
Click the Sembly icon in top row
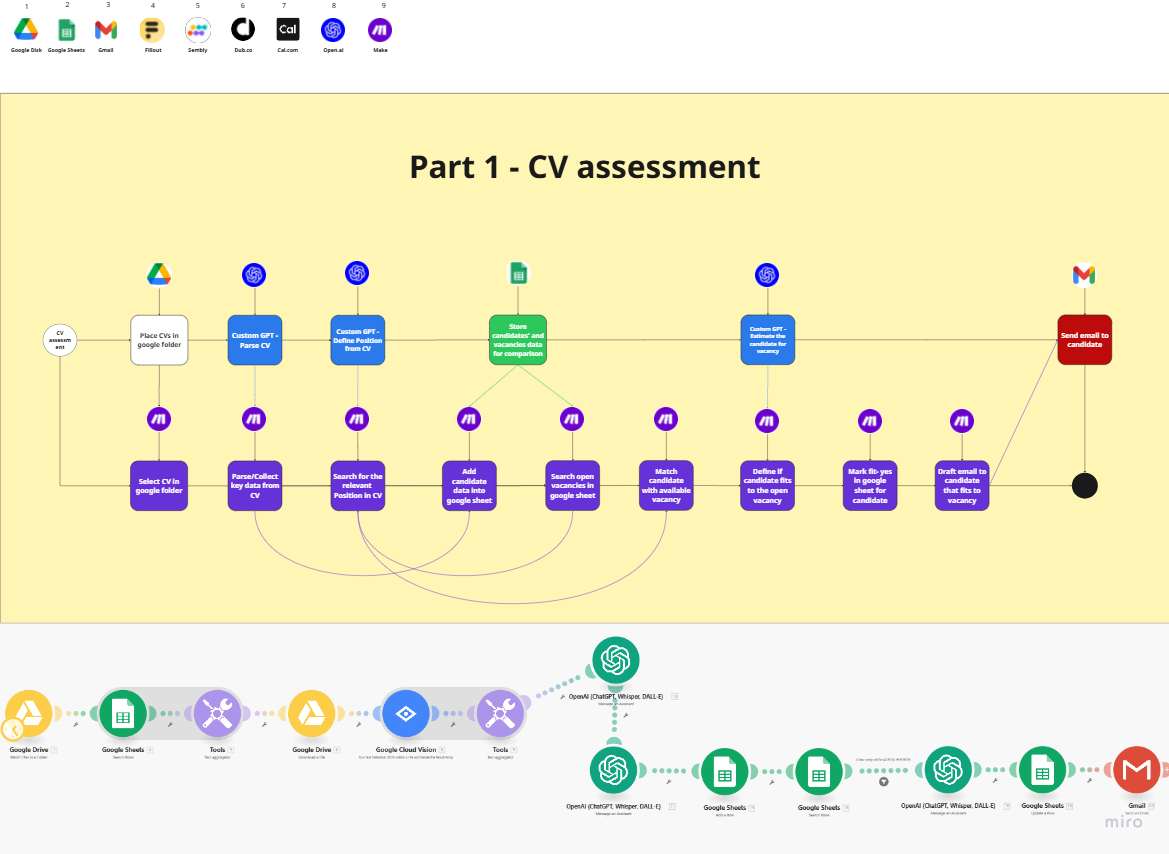[197, 30]
